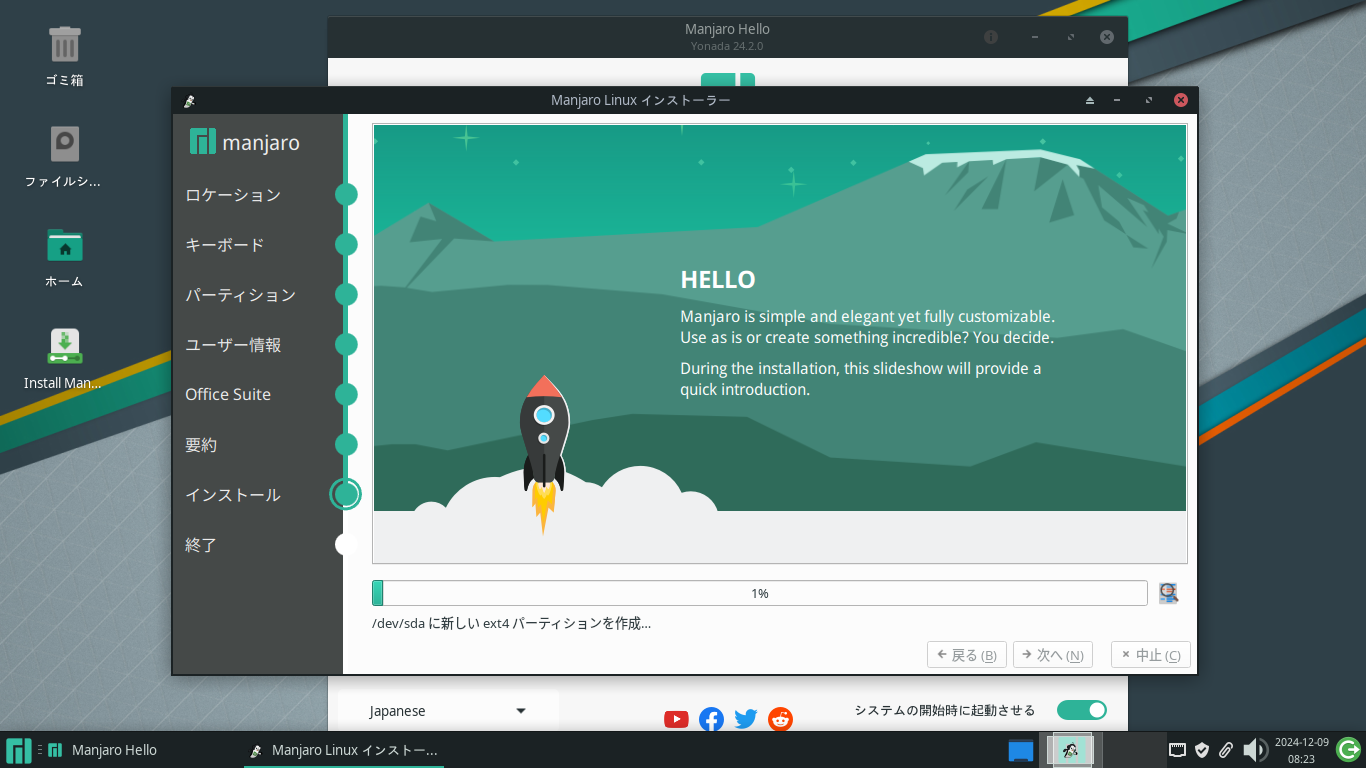This screenshot has height=768, width=1366.
Task: Select the インストール step in the installer sidebar
Action: (x=233, y=495)
